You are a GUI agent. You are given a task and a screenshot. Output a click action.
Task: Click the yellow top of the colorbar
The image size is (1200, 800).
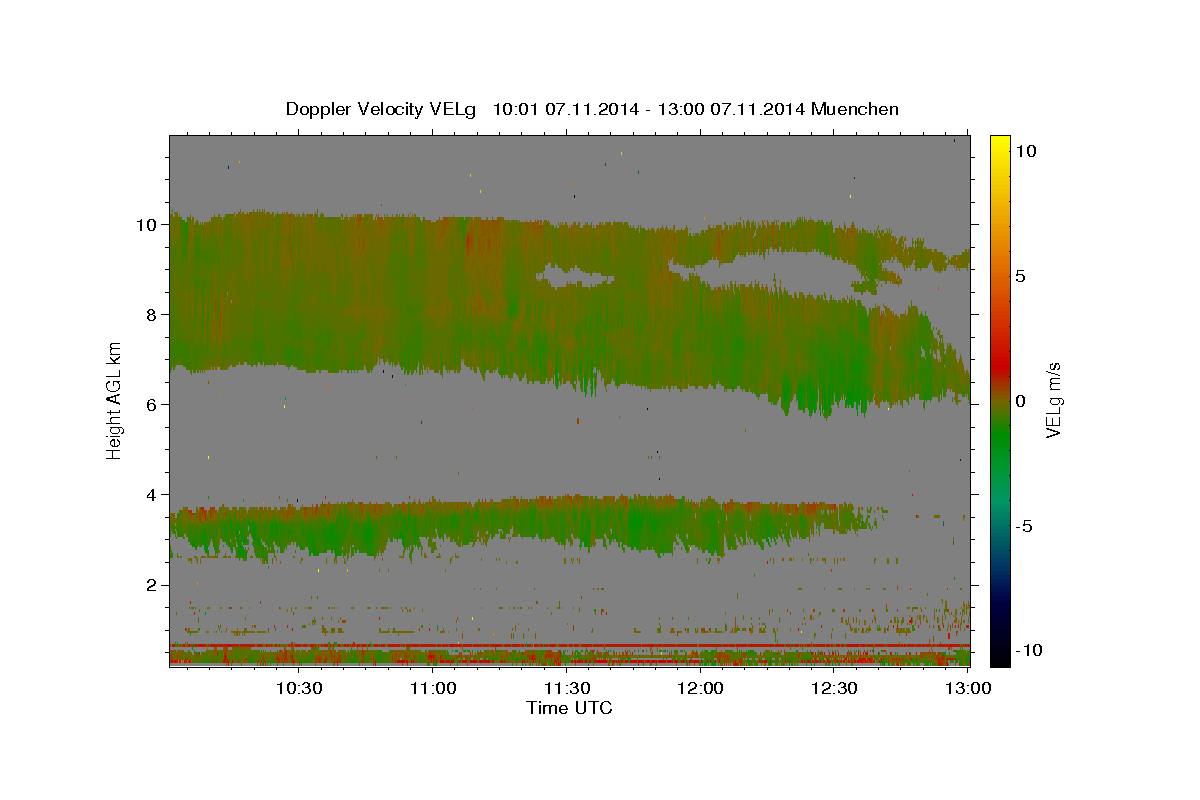tap(1000, 143)
